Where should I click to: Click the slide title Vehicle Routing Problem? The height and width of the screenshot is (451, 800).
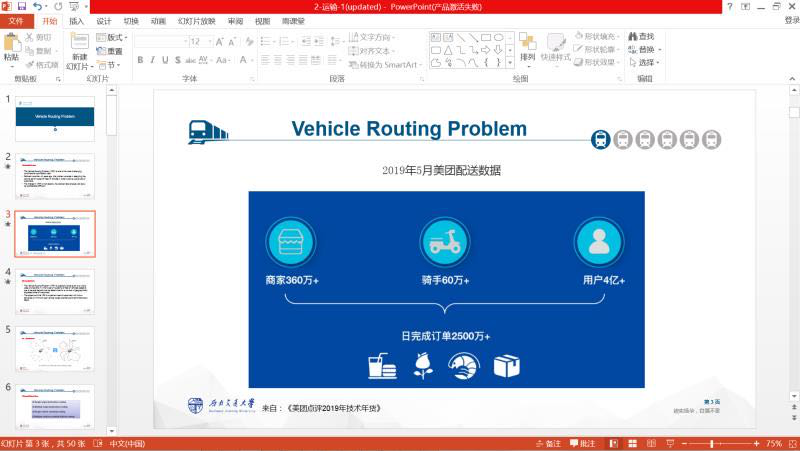(409, 129)
